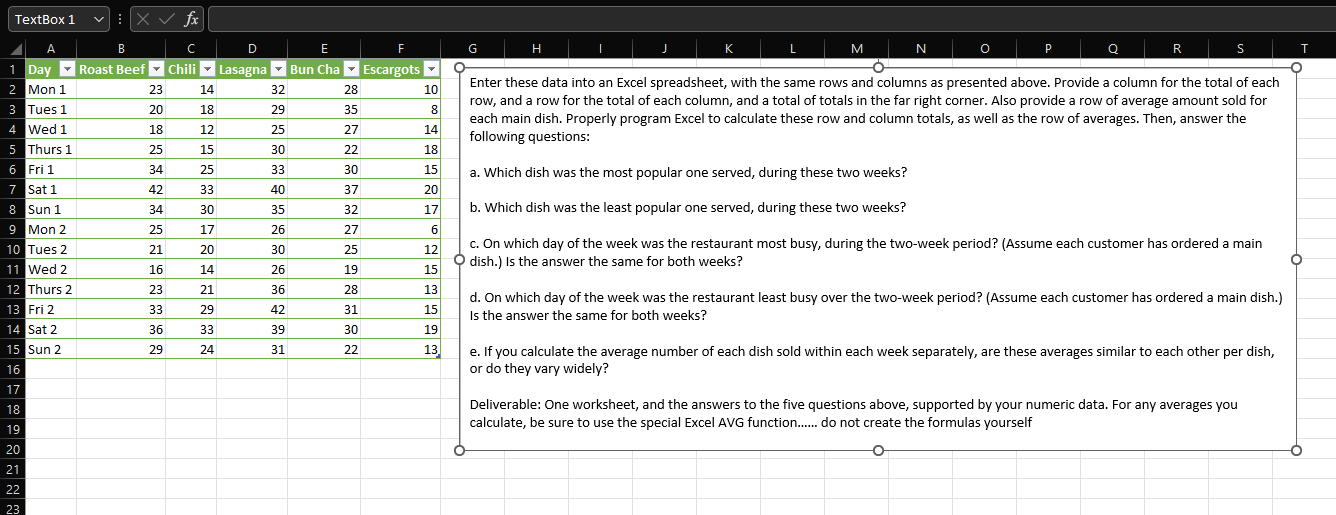The width and height of the screenshot is (1336, 515).
Task: Open the Chili column filter dropdown
Action: coord(206,69)
